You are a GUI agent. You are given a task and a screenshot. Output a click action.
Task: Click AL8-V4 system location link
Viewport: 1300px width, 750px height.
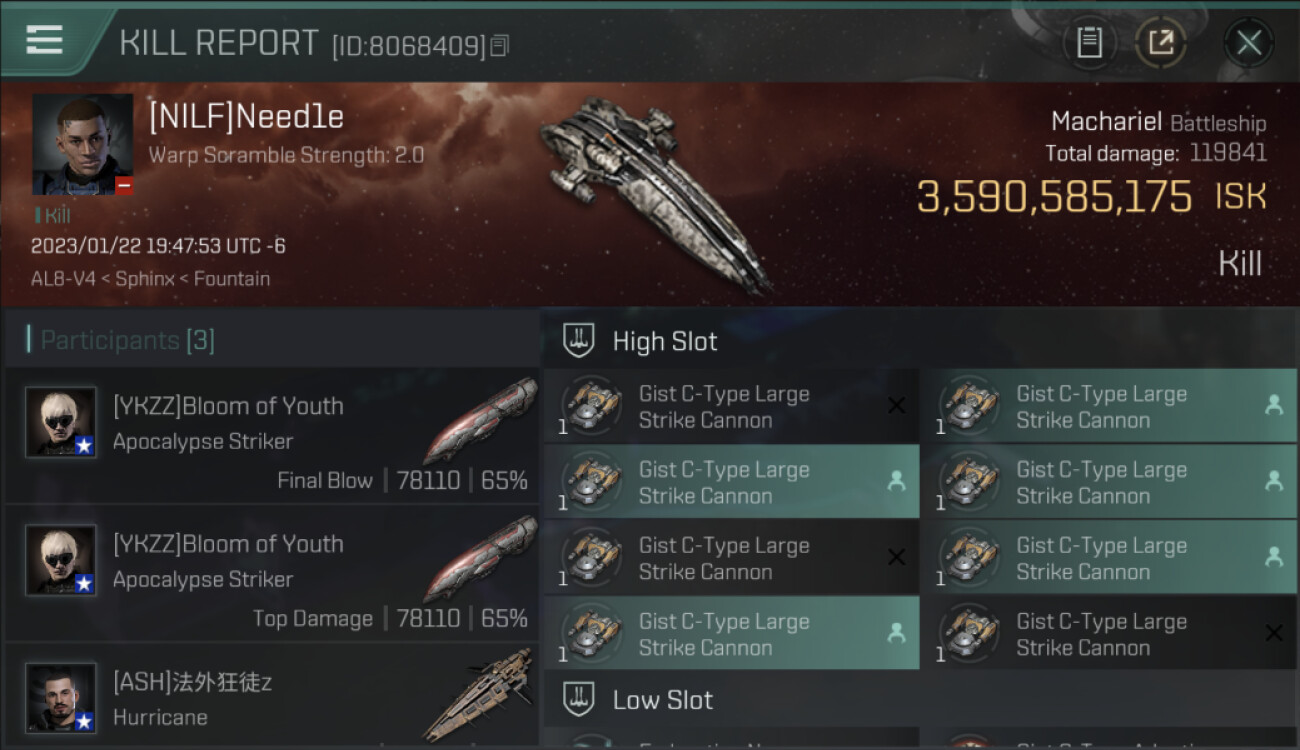(x=62, y=279)
